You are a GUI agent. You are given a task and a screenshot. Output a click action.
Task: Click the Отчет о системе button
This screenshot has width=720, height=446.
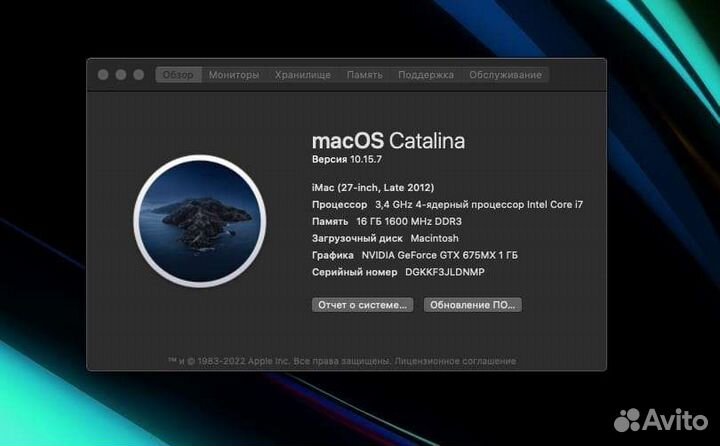(x=363, y=305)
